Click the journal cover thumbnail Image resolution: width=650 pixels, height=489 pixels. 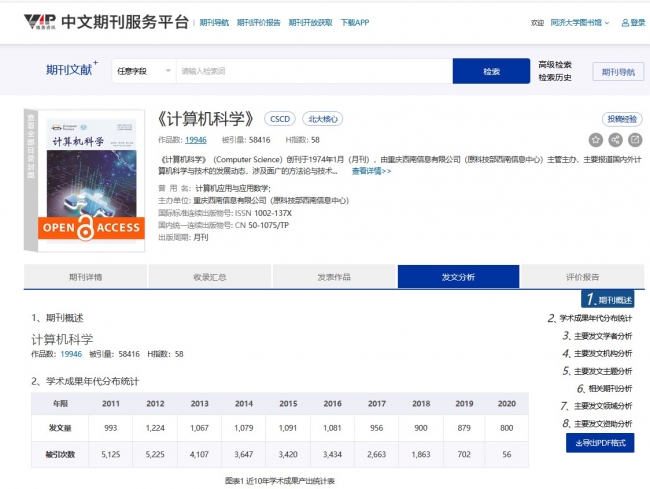[91, 181]
